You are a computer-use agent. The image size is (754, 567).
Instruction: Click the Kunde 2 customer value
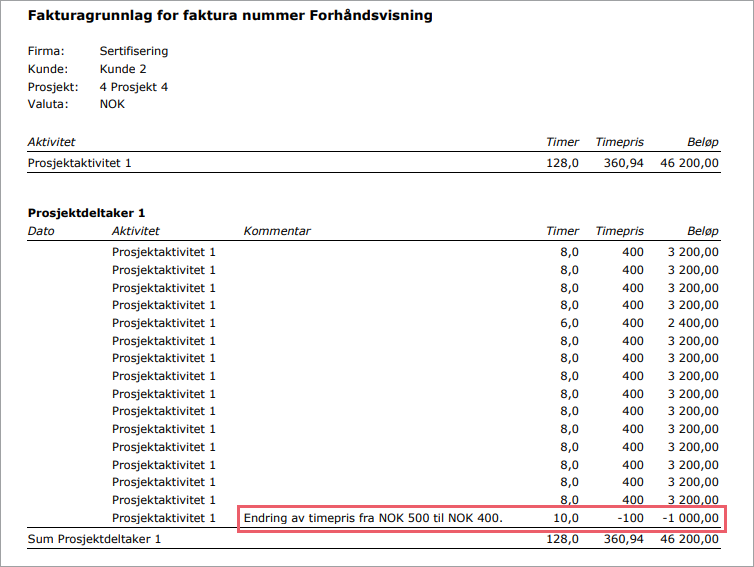[123, 69]
